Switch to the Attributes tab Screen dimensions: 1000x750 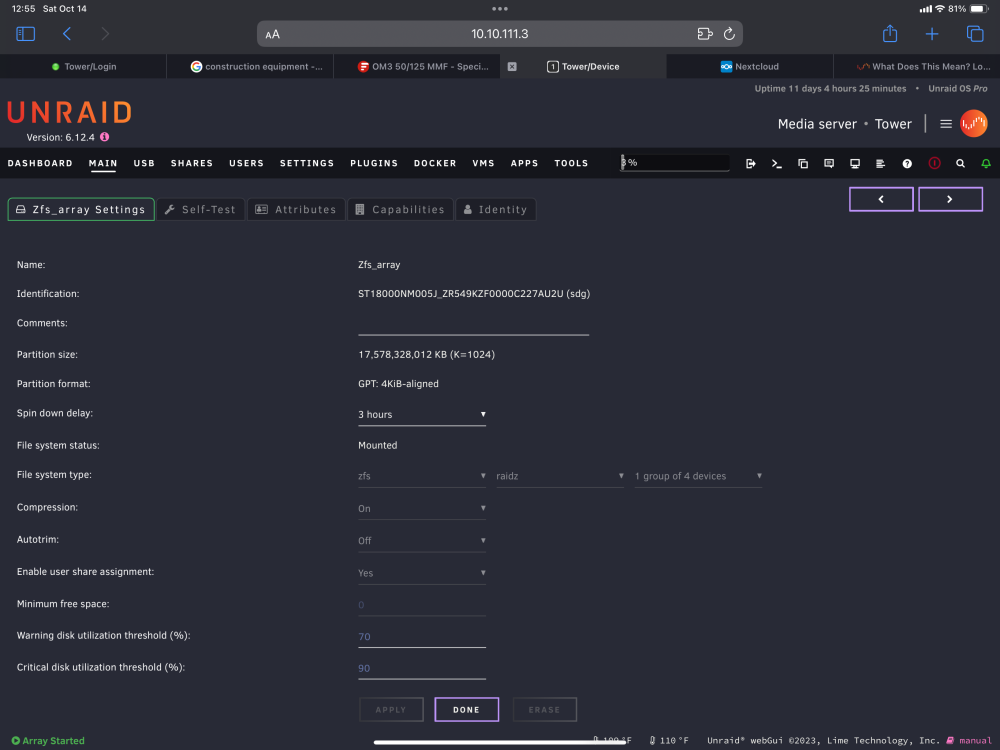[x=296, y=209]
